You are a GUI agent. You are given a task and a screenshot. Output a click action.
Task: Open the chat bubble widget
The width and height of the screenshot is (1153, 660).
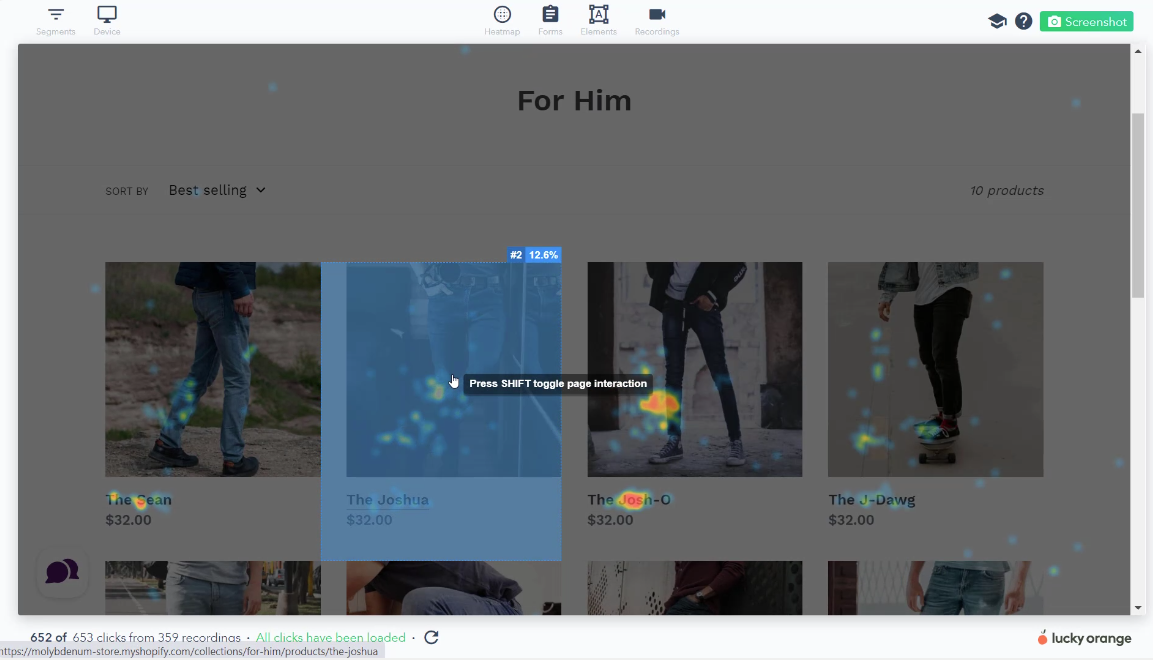[63, 571]
